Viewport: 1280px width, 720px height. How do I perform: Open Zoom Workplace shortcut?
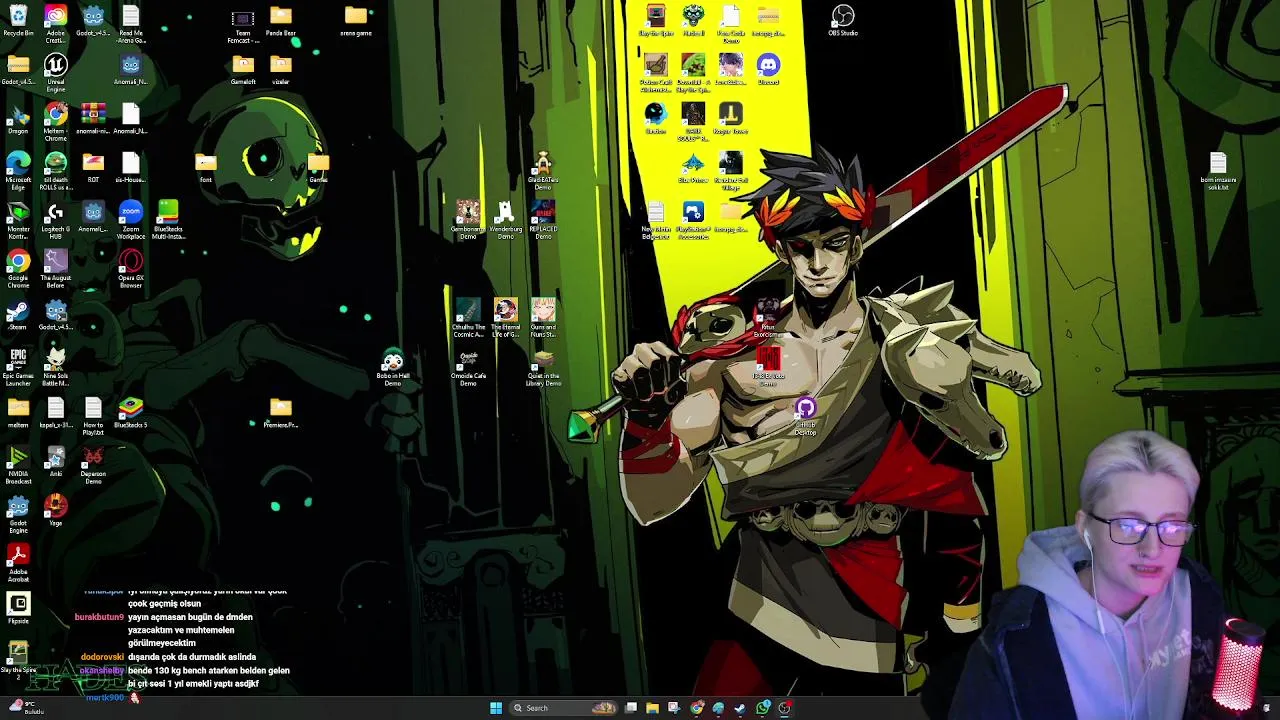click(131, 220)
